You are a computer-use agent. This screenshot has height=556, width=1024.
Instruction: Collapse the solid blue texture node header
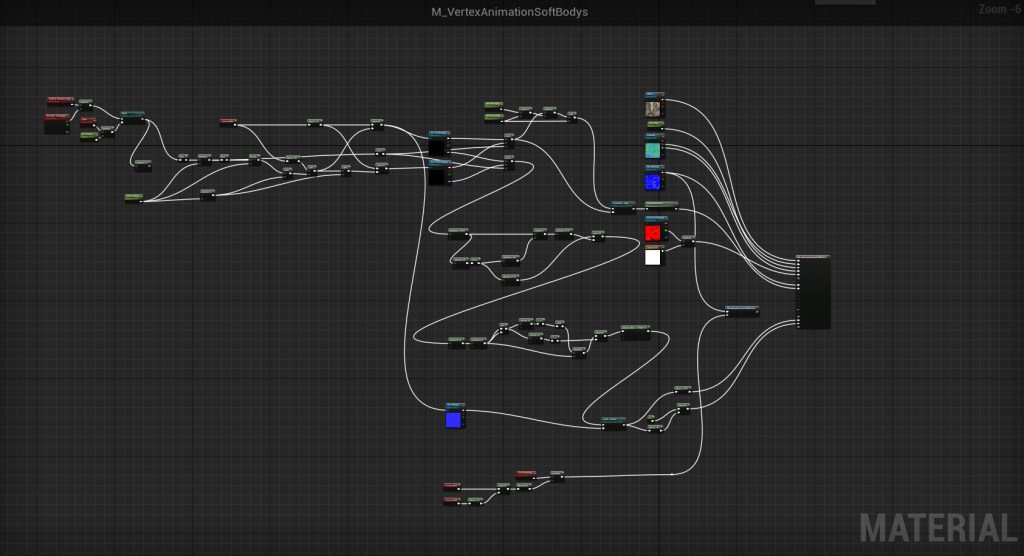coord(465,405)
